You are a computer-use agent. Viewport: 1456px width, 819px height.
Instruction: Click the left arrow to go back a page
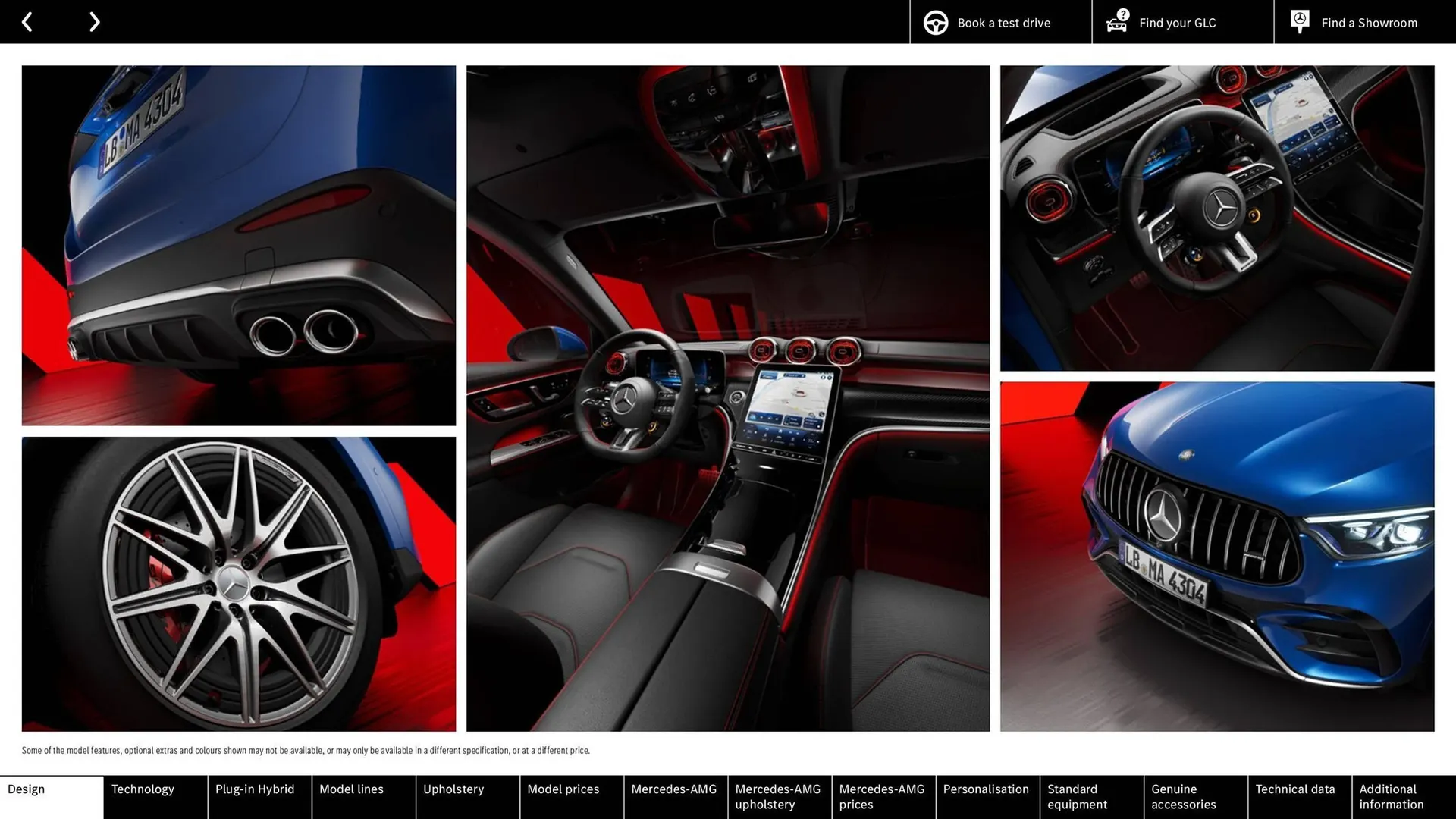click(x=27, y=22)
